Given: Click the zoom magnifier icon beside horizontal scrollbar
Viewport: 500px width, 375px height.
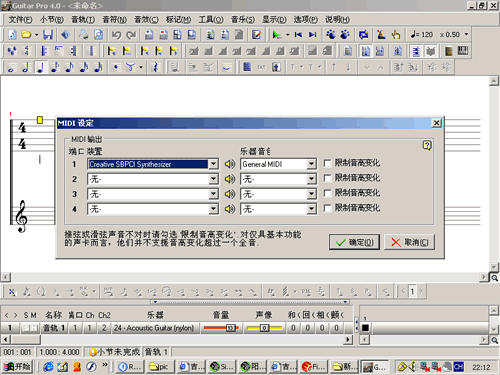Looking at the screenshot, I should coord(494,278).
